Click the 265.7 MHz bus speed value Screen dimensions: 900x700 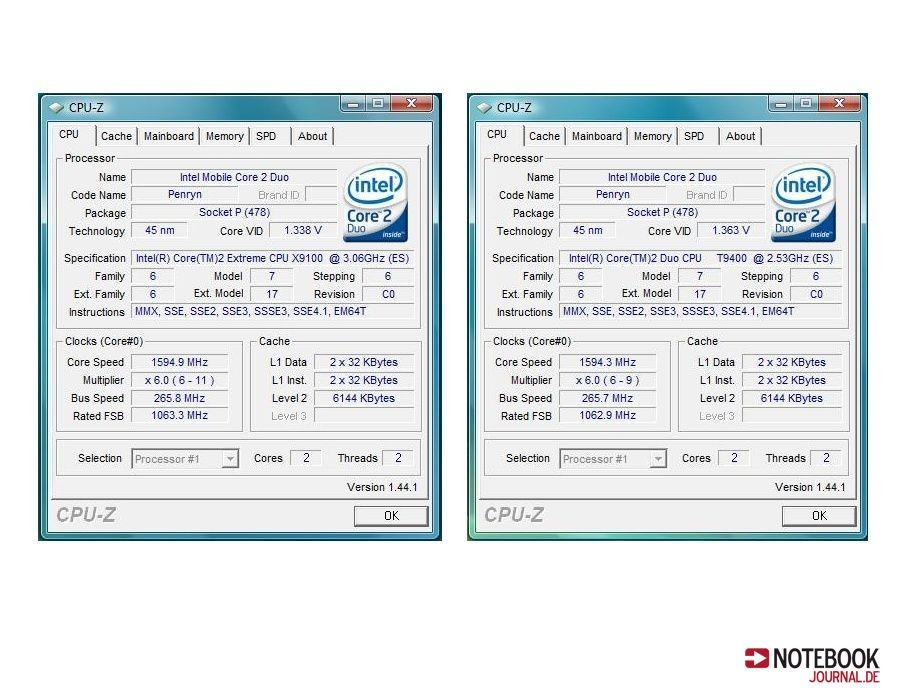tap(607, 398)
